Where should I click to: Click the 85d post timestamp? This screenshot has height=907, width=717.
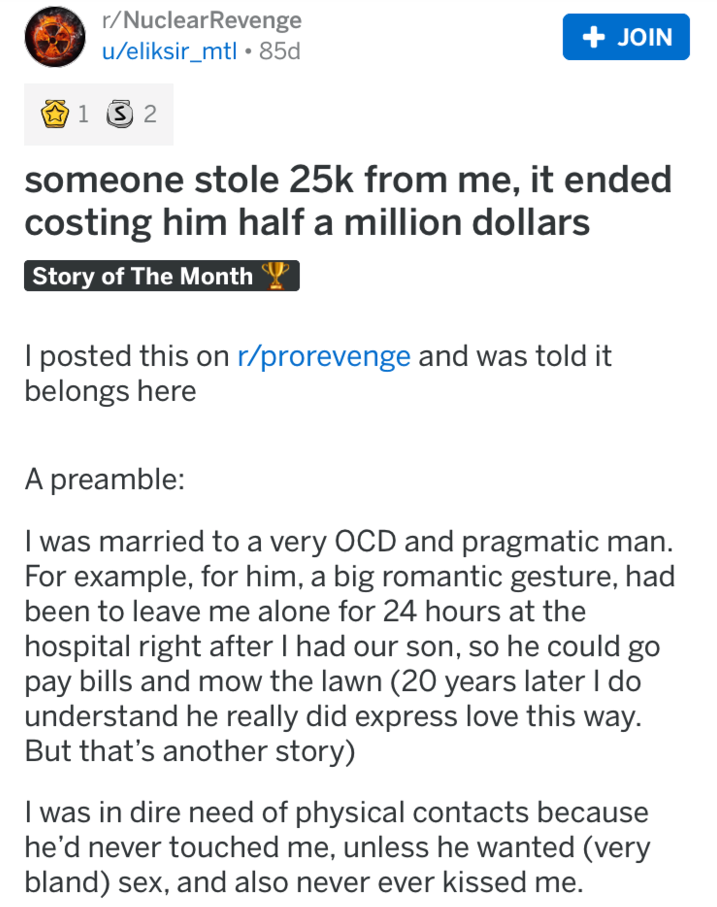tap(279, 51)
